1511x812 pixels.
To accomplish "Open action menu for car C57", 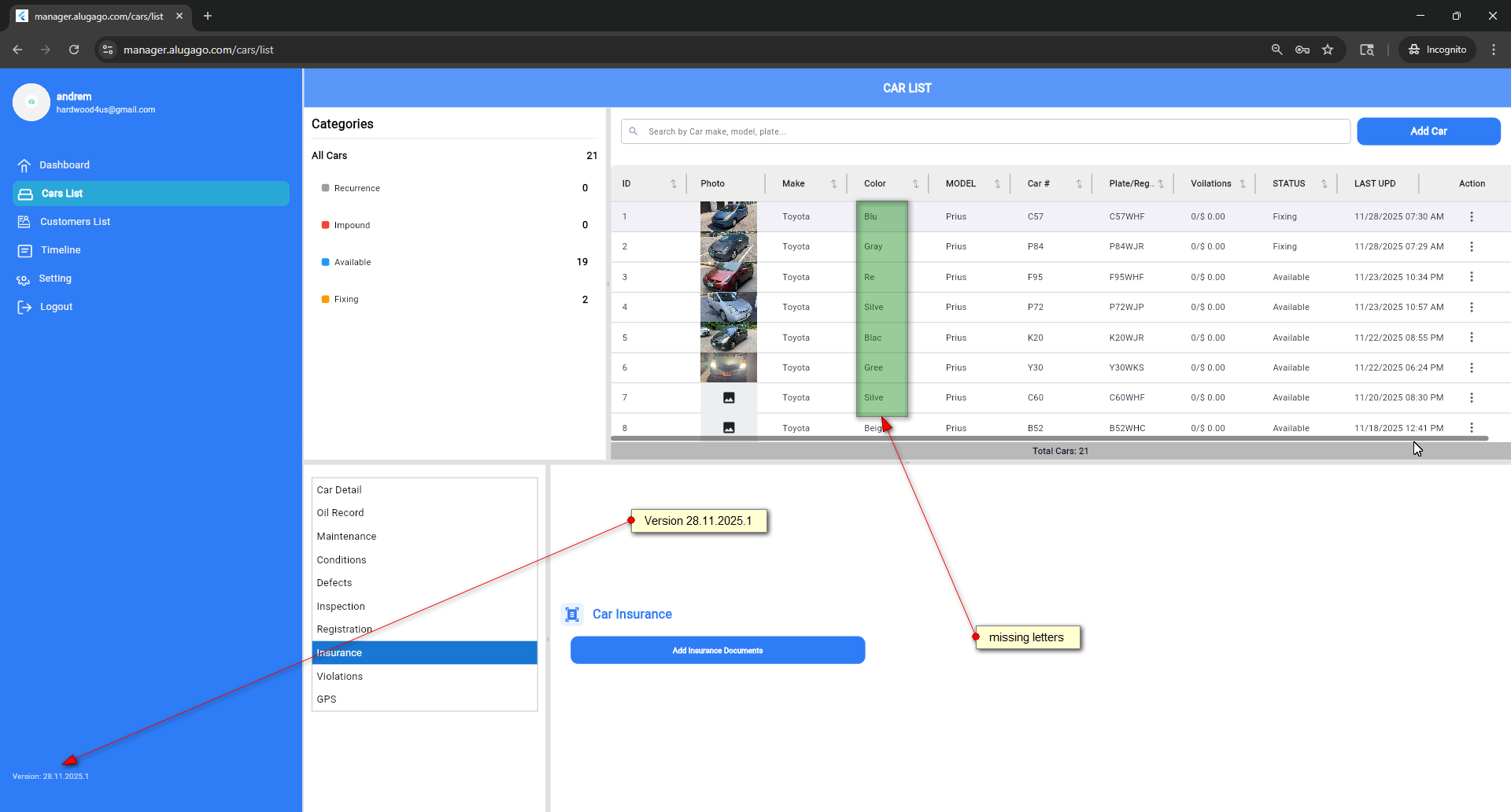I will coord(1471,216).
